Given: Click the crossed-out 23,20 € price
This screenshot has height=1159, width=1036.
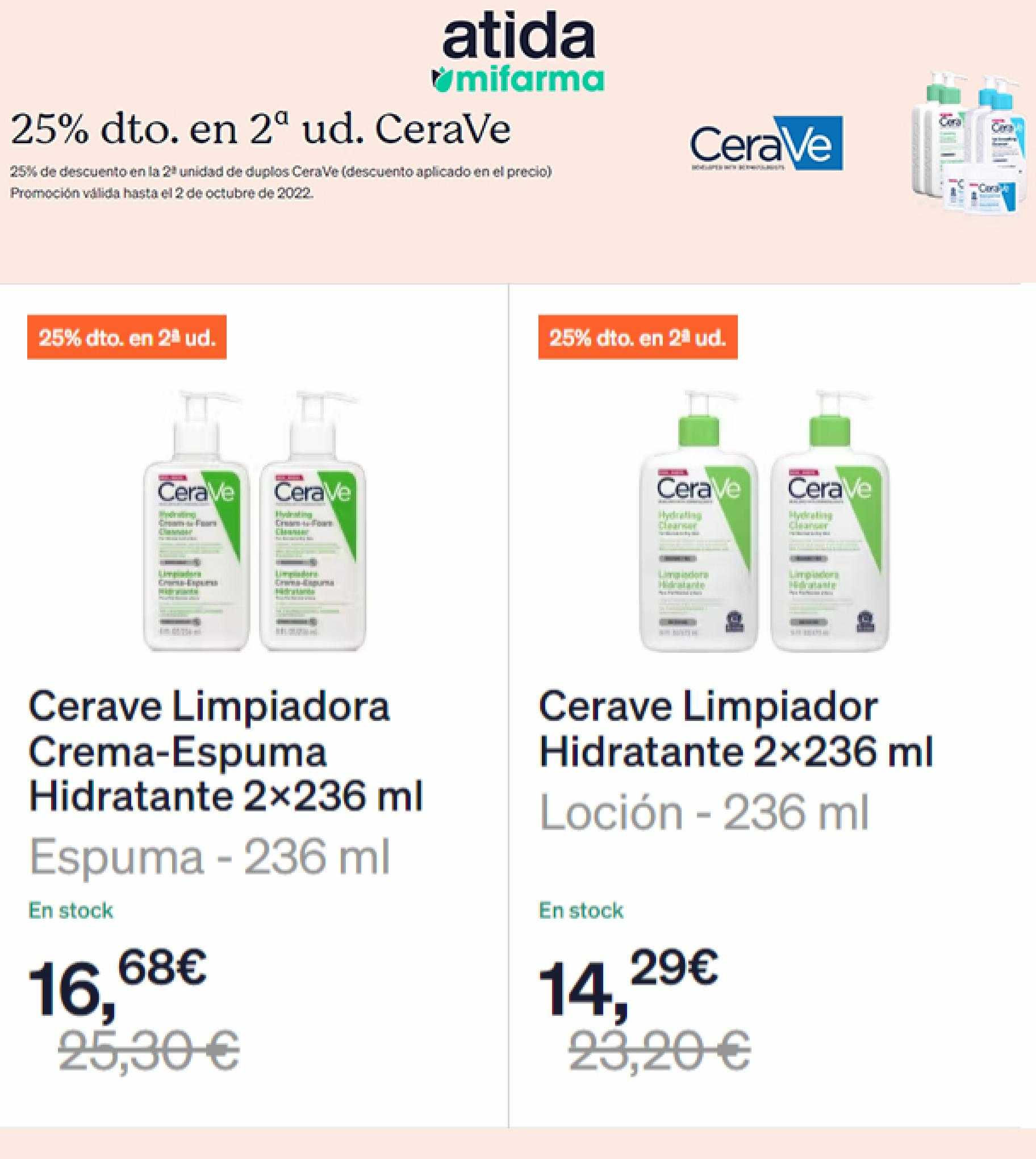Looking at the screenshot, I should [x=659, y=1049].
